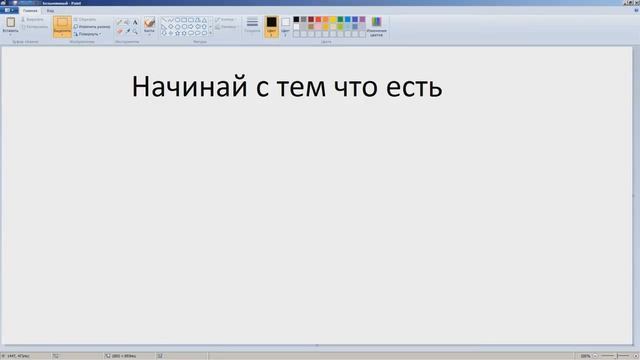Expand the Paste dropdown arrow
The height and width of the screenshot is (360, 640).
click(x=11, y=35)
